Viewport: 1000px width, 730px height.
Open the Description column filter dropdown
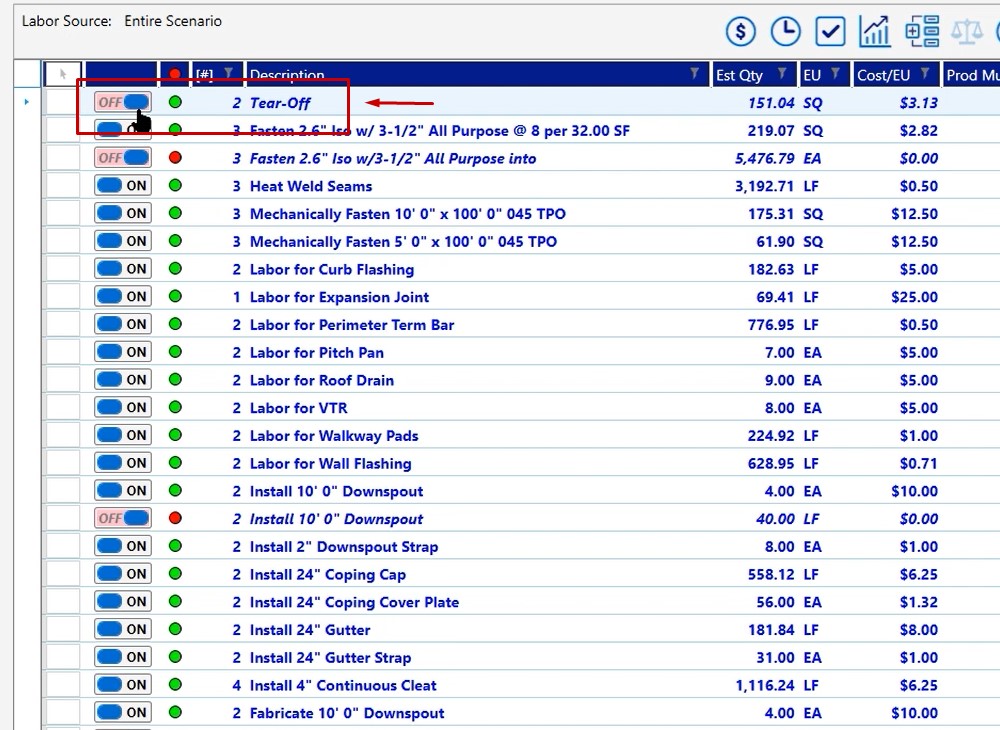[x=695, y=75]
